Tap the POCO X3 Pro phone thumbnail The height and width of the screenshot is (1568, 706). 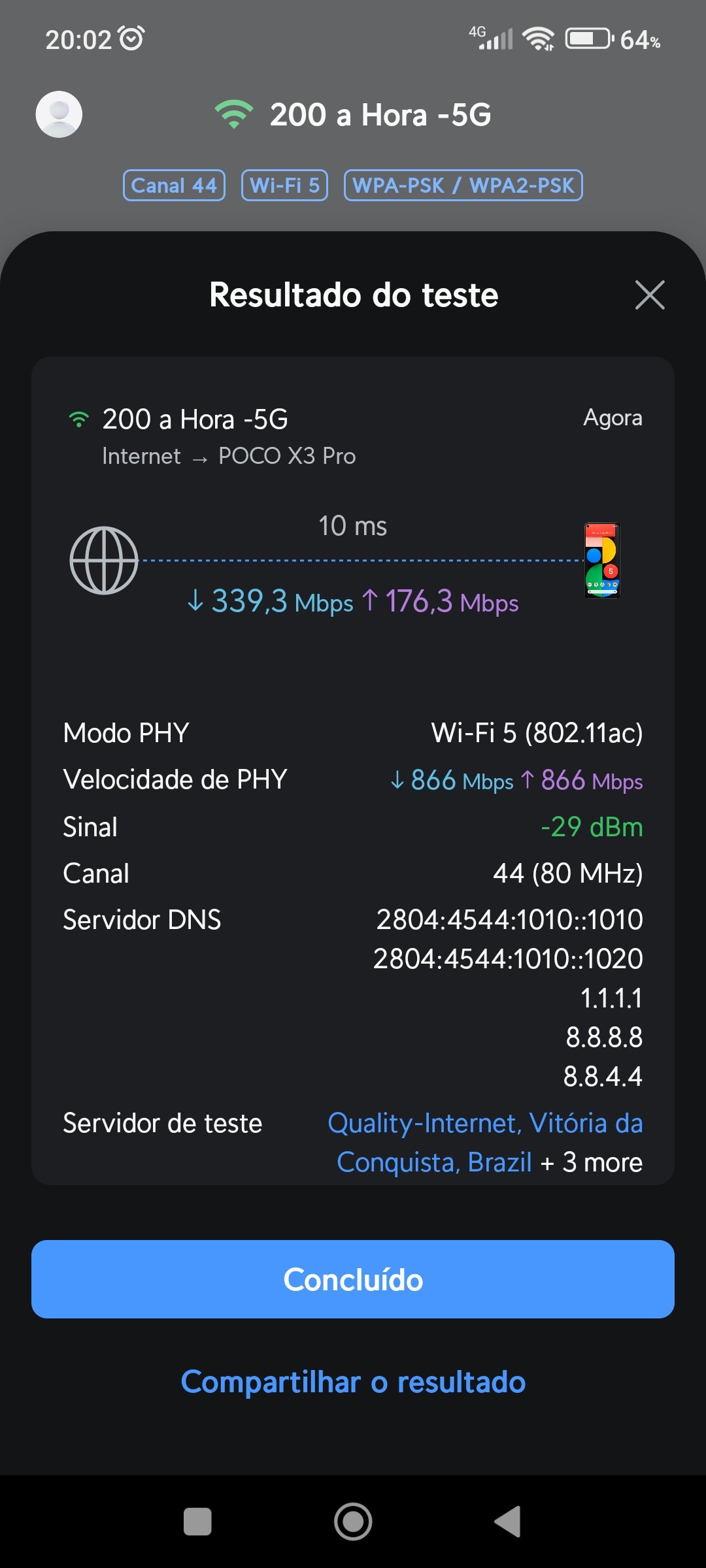click(x=601, y=561)
